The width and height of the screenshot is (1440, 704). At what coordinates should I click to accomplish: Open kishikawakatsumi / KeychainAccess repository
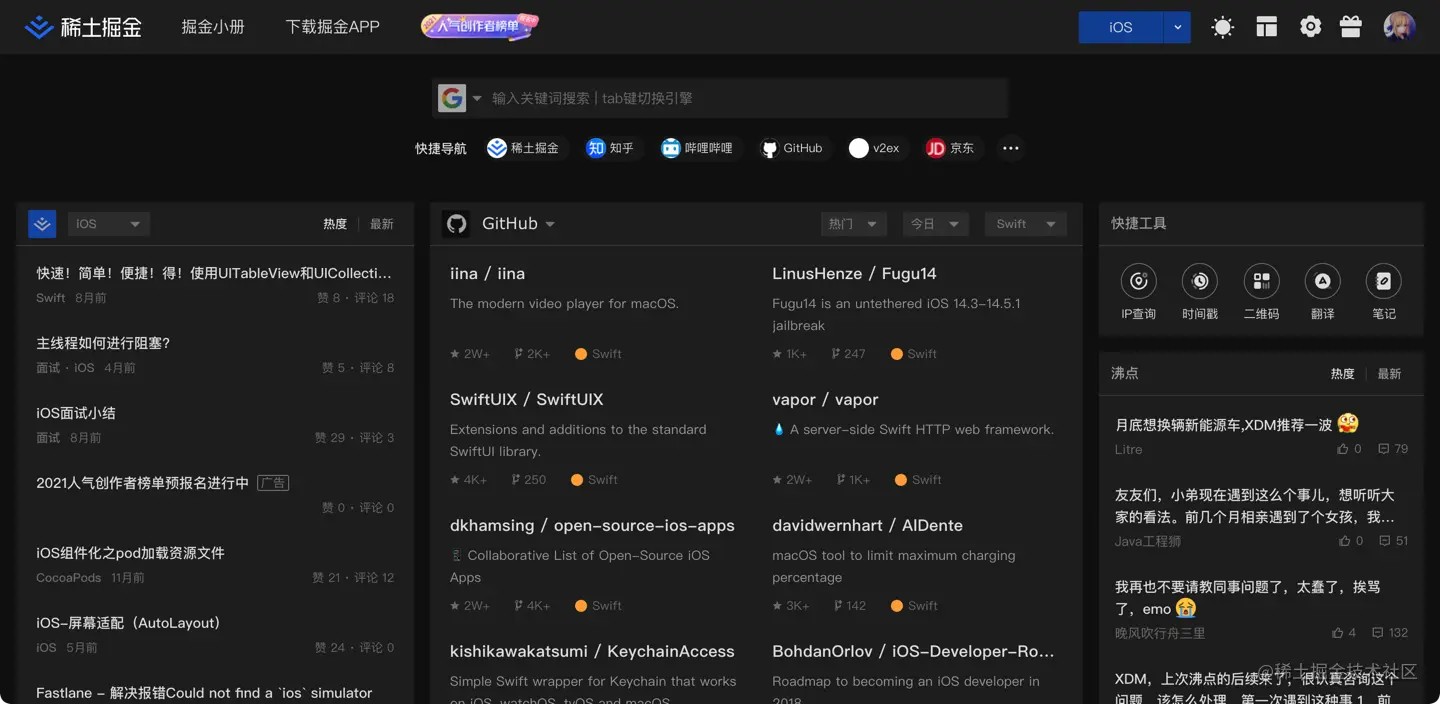click(592, 652)
